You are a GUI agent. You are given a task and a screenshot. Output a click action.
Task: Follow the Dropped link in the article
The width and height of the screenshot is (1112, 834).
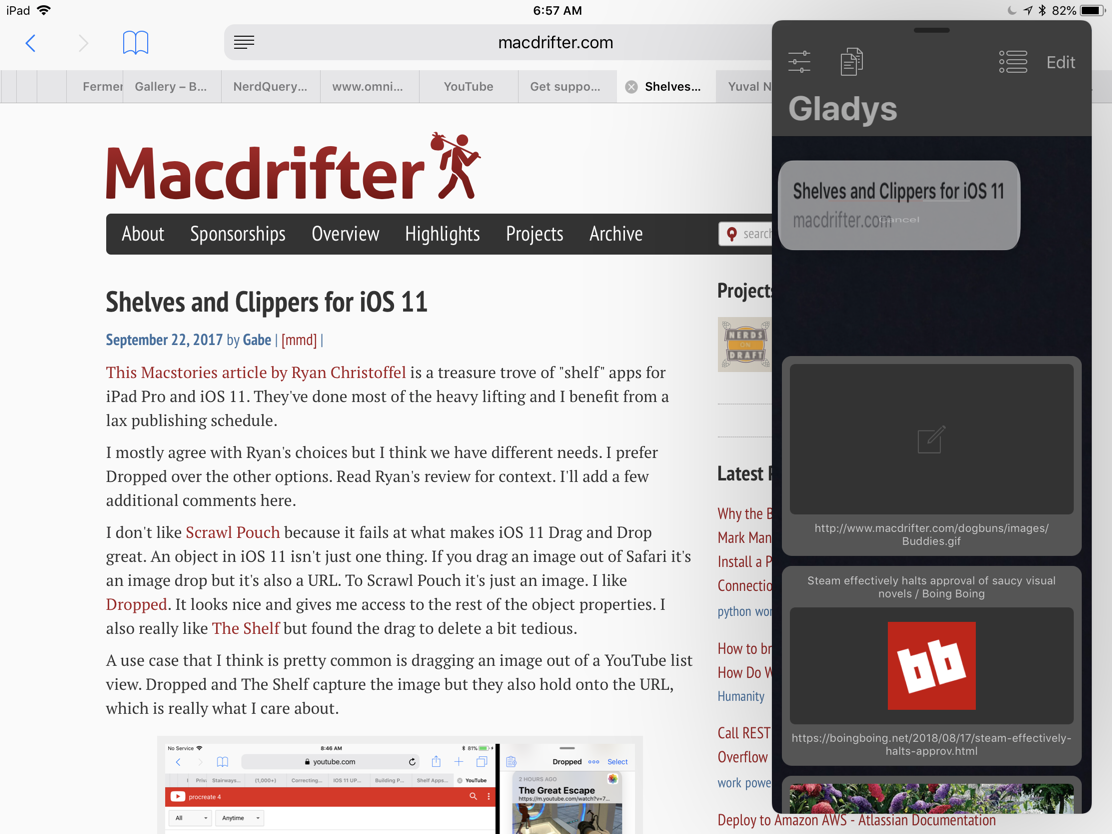point(136,604)
